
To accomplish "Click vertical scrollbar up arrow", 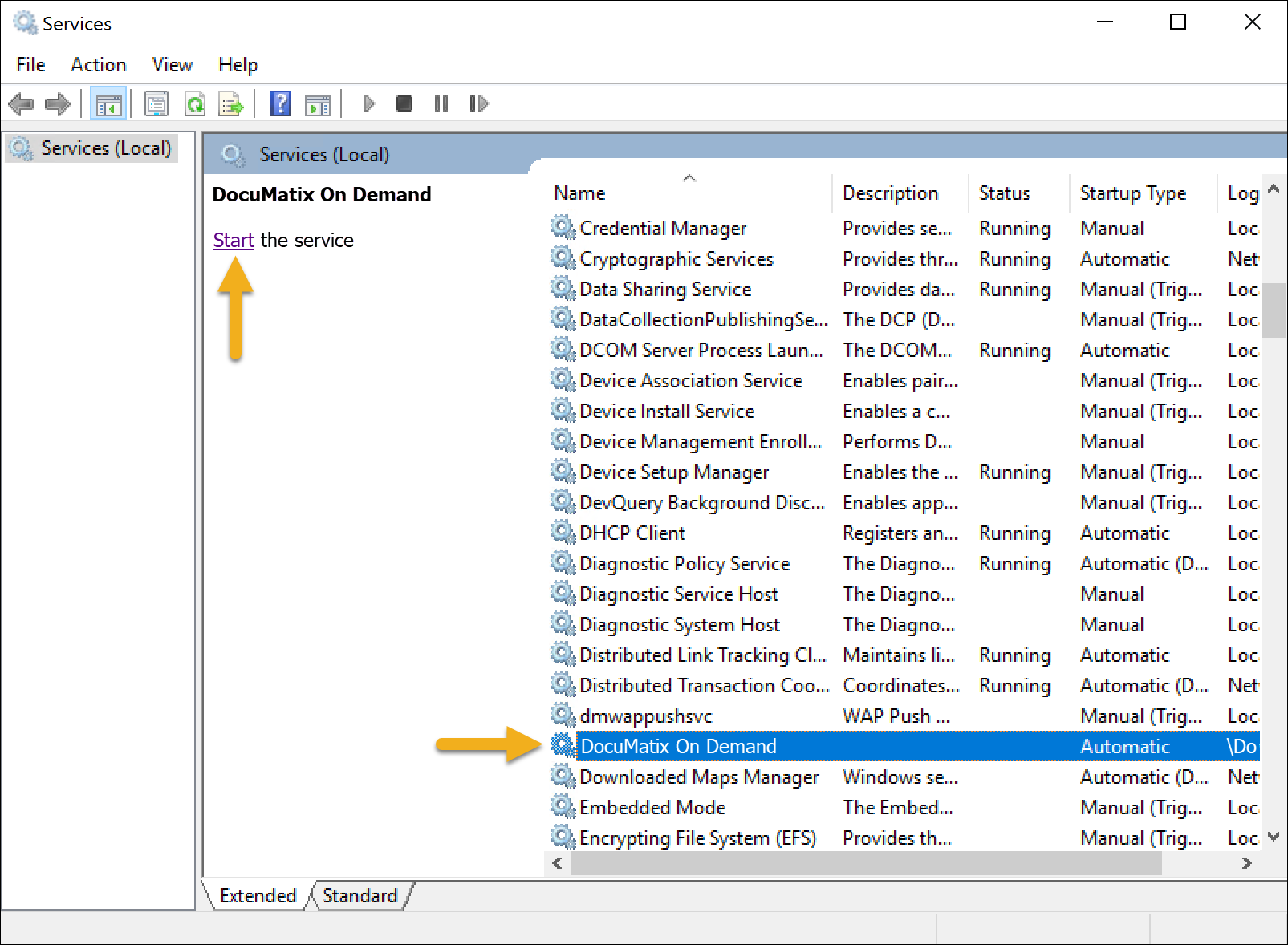I will pos(1274,190).
